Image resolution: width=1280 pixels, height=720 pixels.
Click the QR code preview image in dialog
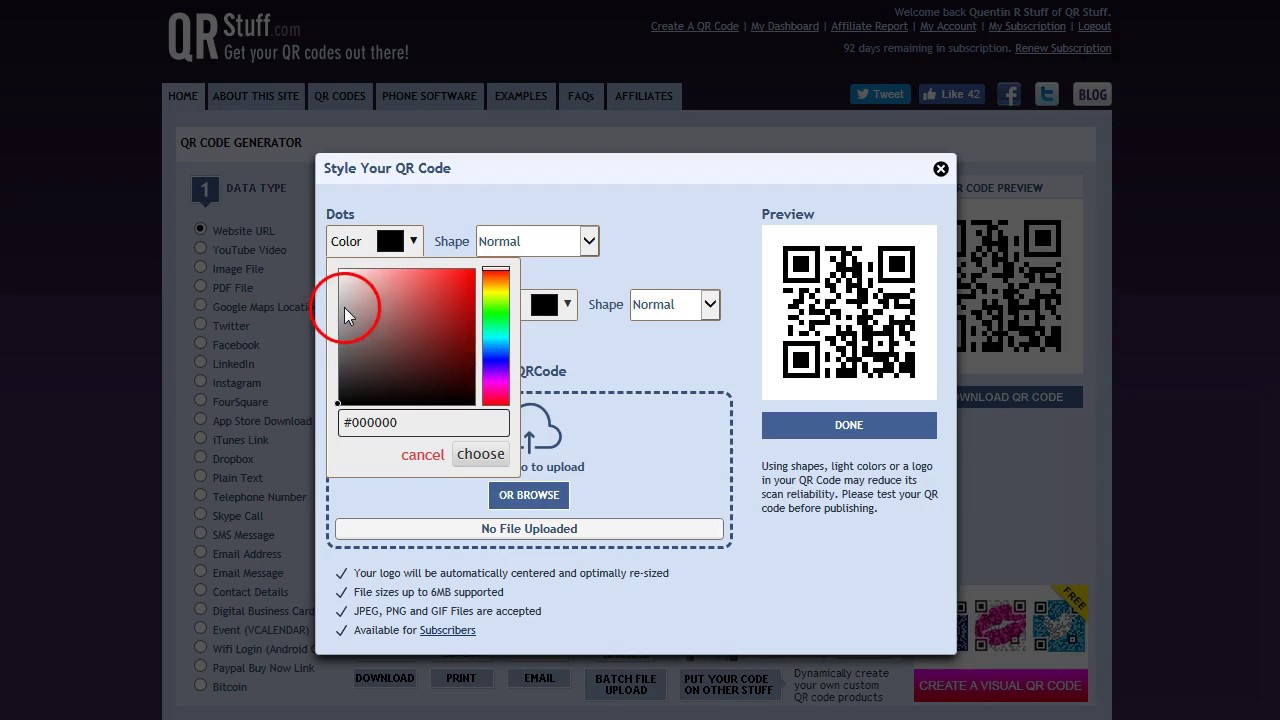click(x=849, y=312)
